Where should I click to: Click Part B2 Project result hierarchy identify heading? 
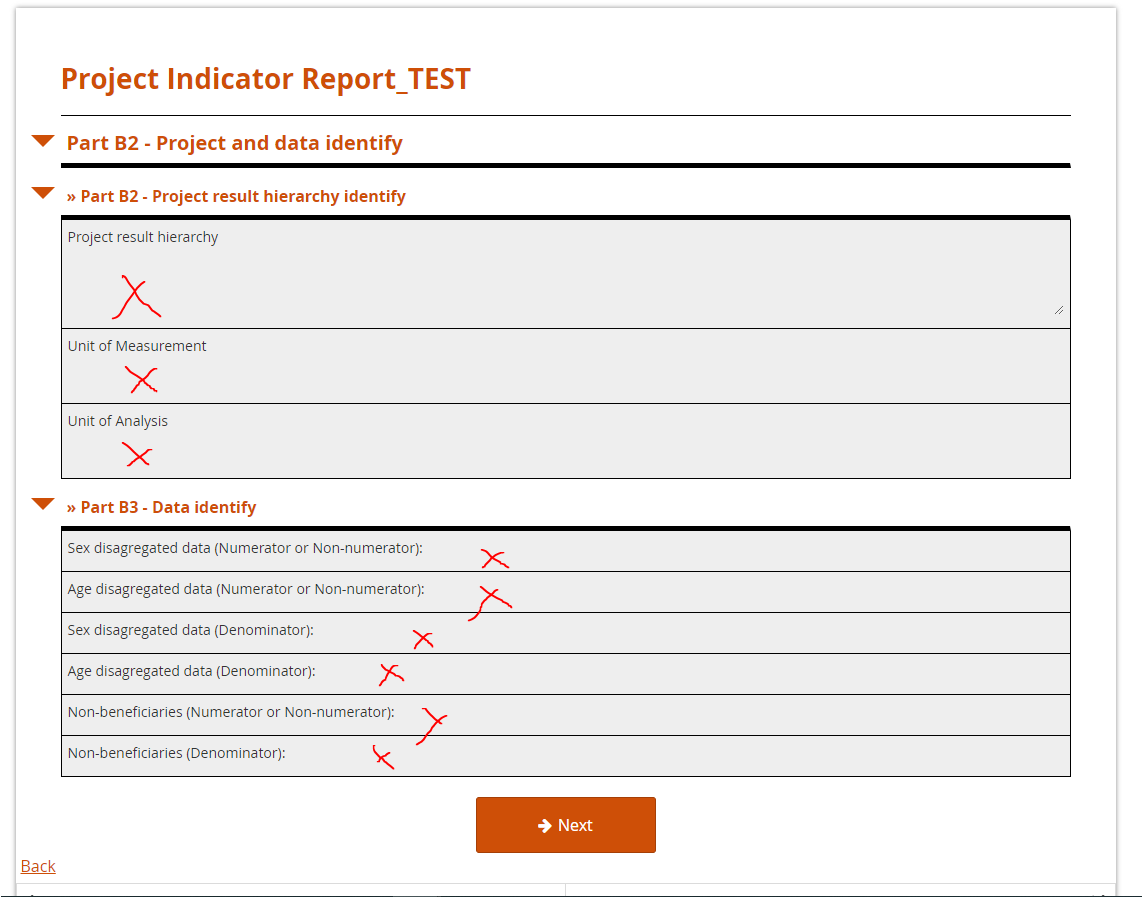tap(236, 196)
